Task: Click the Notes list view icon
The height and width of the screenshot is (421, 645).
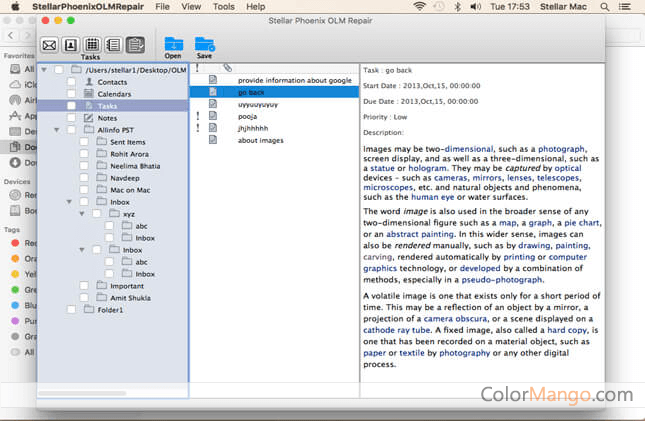Action: point(113,44)
